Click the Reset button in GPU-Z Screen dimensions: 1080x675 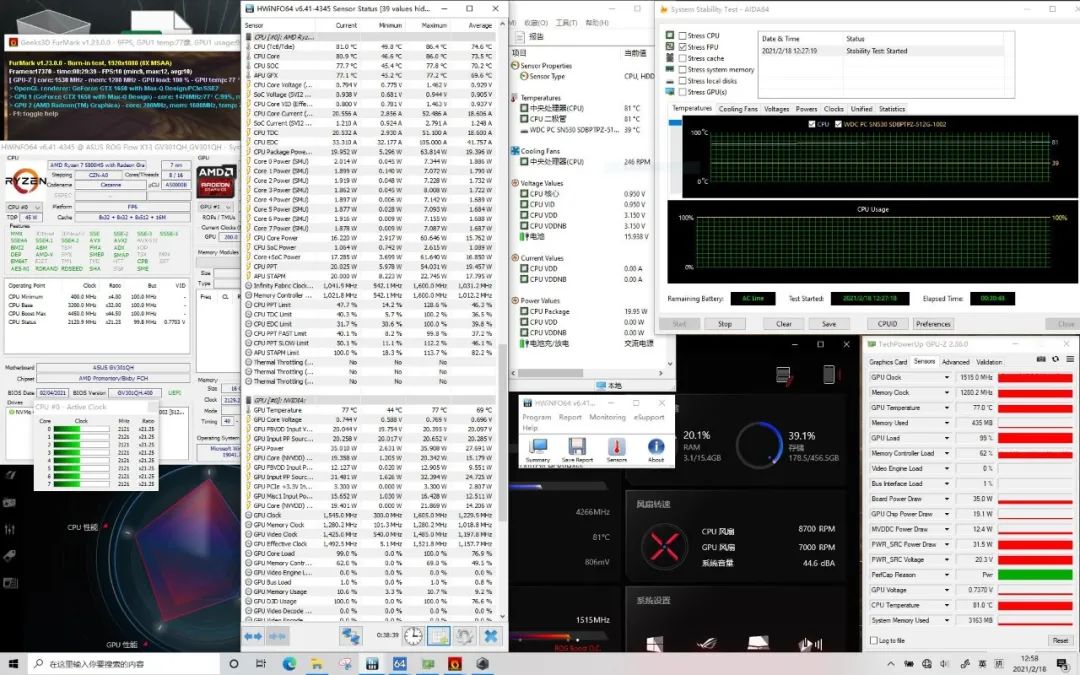[x=1059, y=640]
